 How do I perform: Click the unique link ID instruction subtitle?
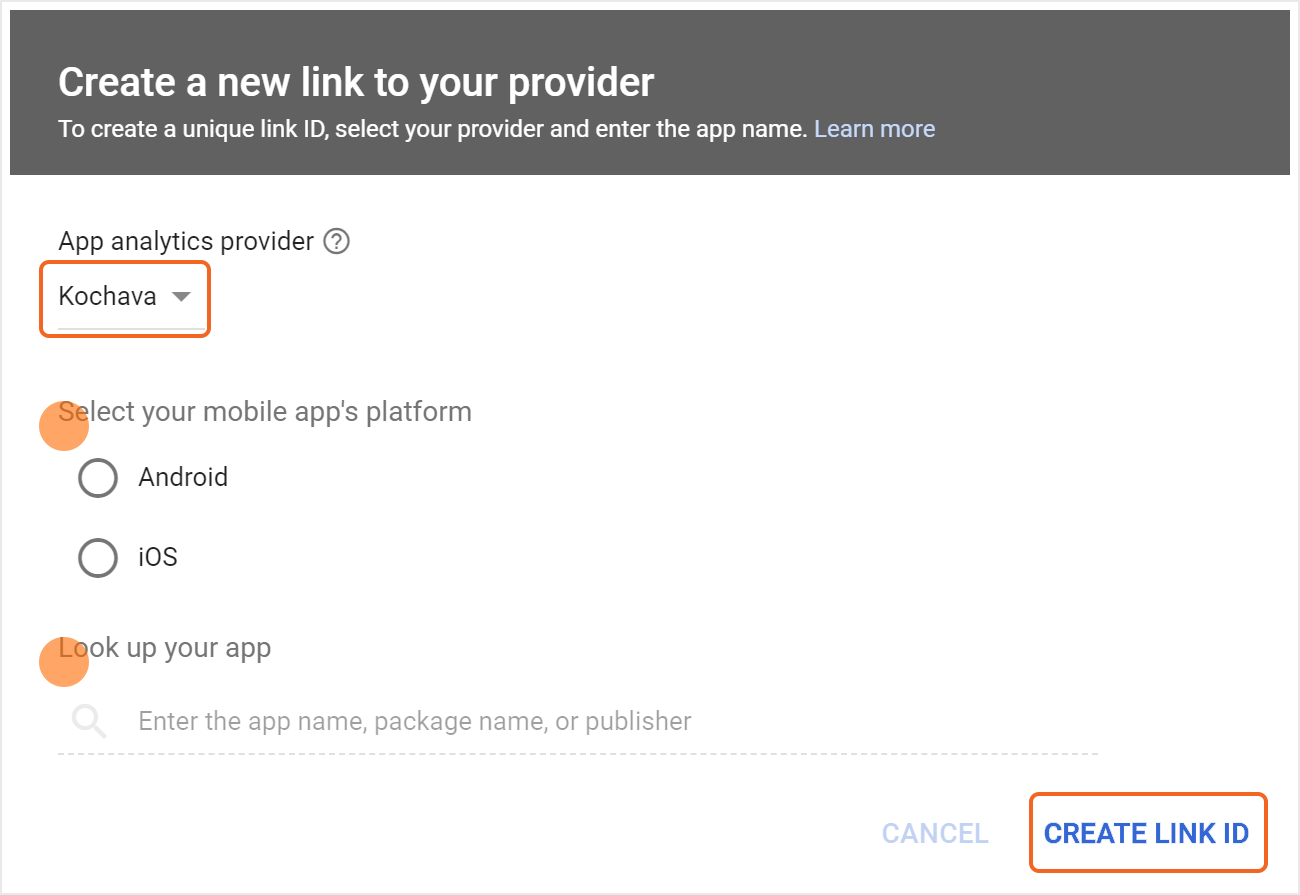432,129
